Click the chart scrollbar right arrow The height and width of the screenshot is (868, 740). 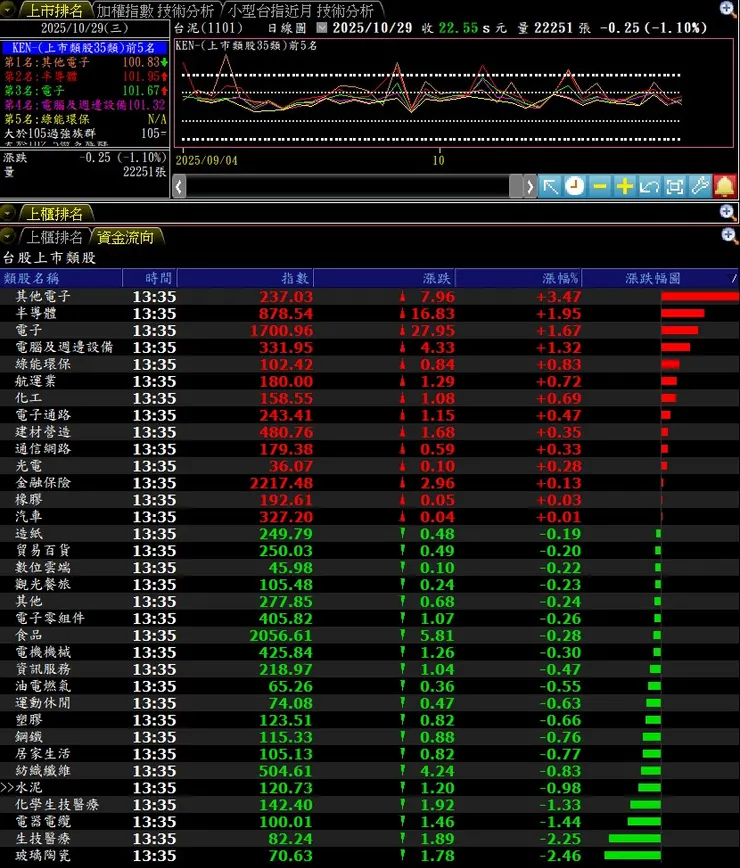pos(530,187)
